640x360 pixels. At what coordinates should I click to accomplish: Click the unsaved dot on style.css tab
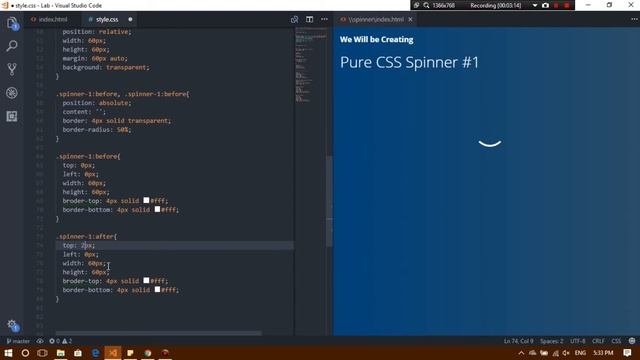(x=130, y=19)
